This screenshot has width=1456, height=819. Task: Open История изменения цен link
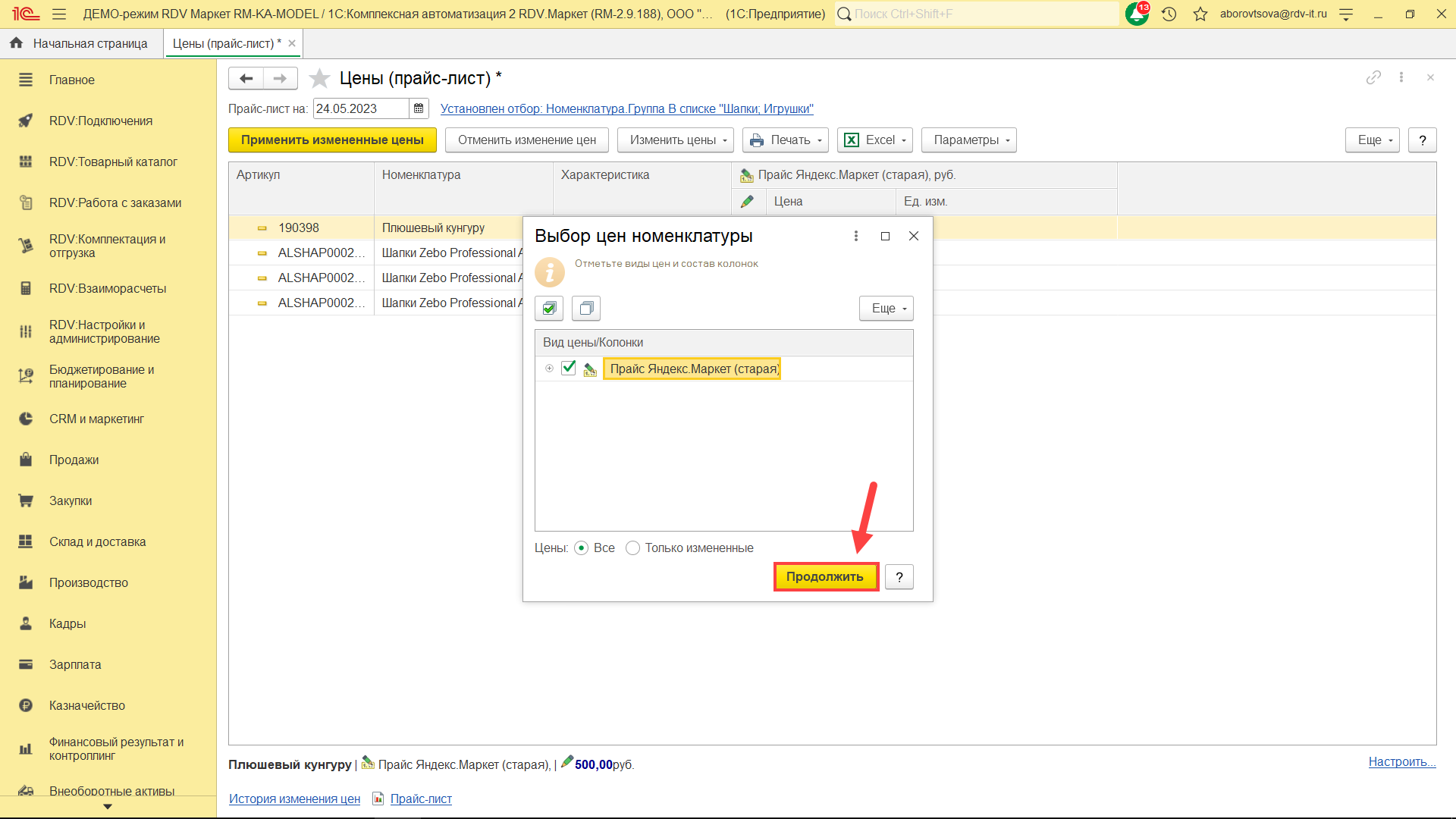click(x=294, y=799)
